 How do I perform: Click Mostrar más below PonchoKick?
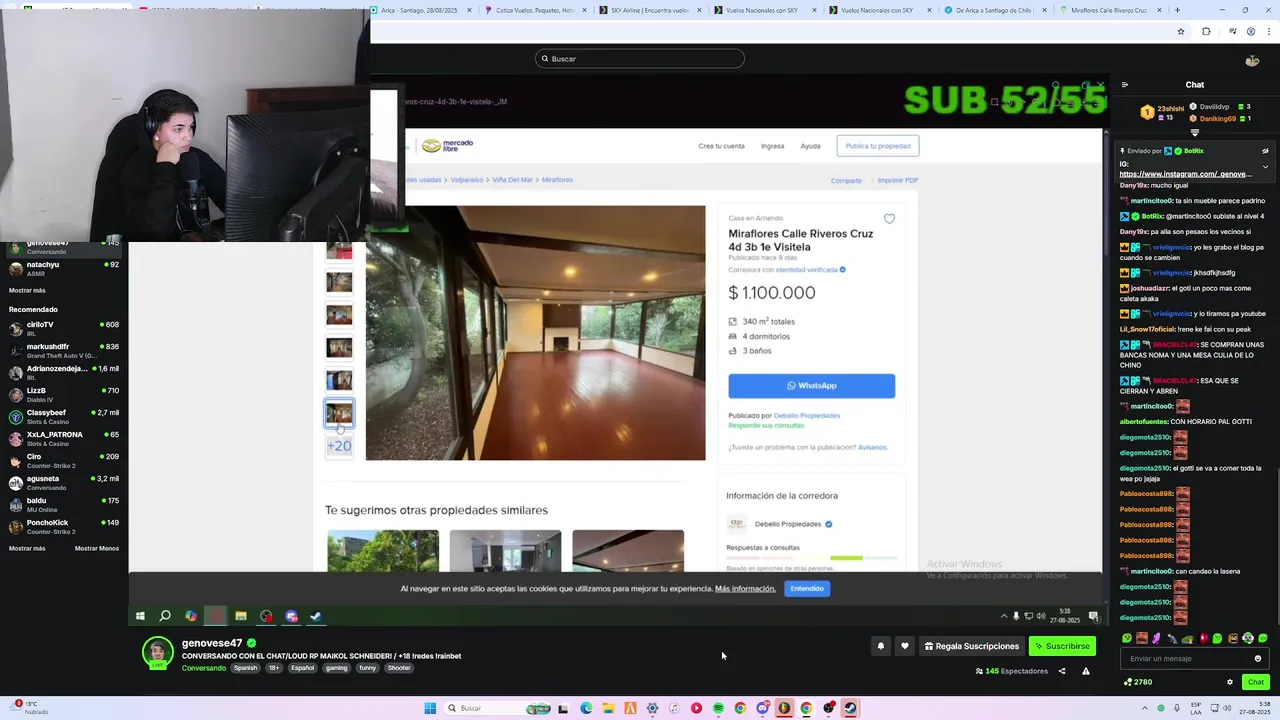(27, 548)
